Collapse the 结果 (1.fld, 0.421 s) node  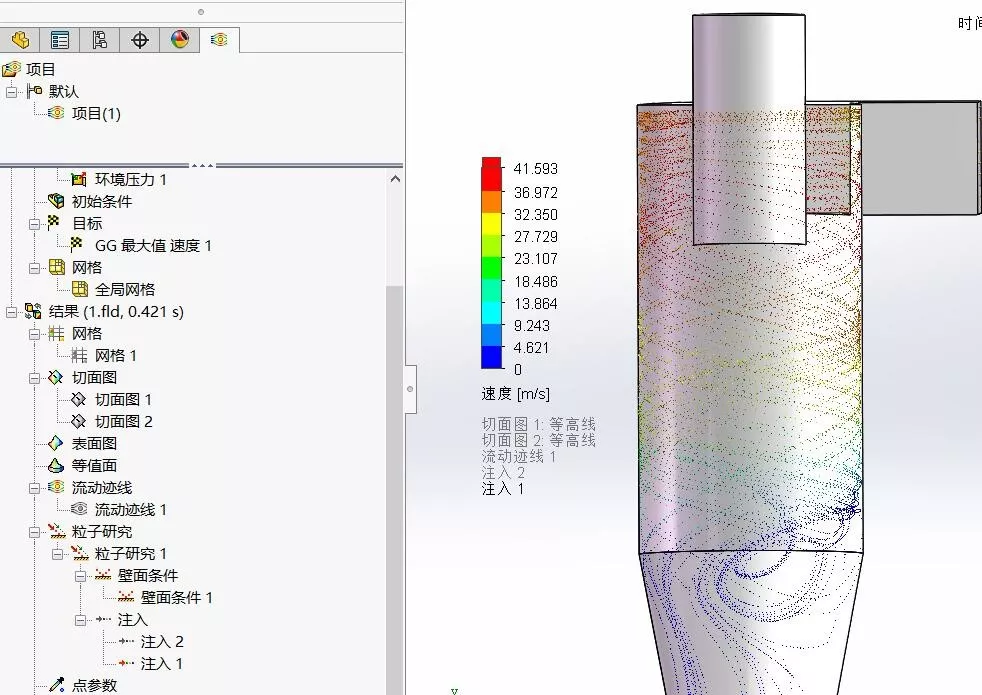click(12, 311)
